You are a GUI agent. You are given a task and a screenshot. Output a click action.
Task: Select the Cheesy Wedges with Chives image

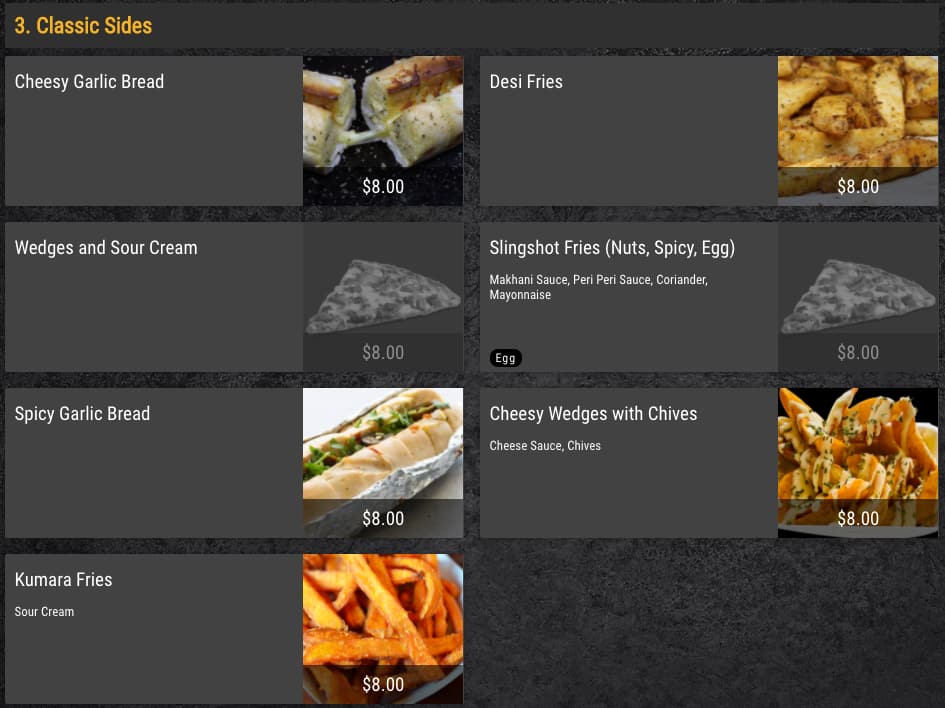click(x=858, y=463)
